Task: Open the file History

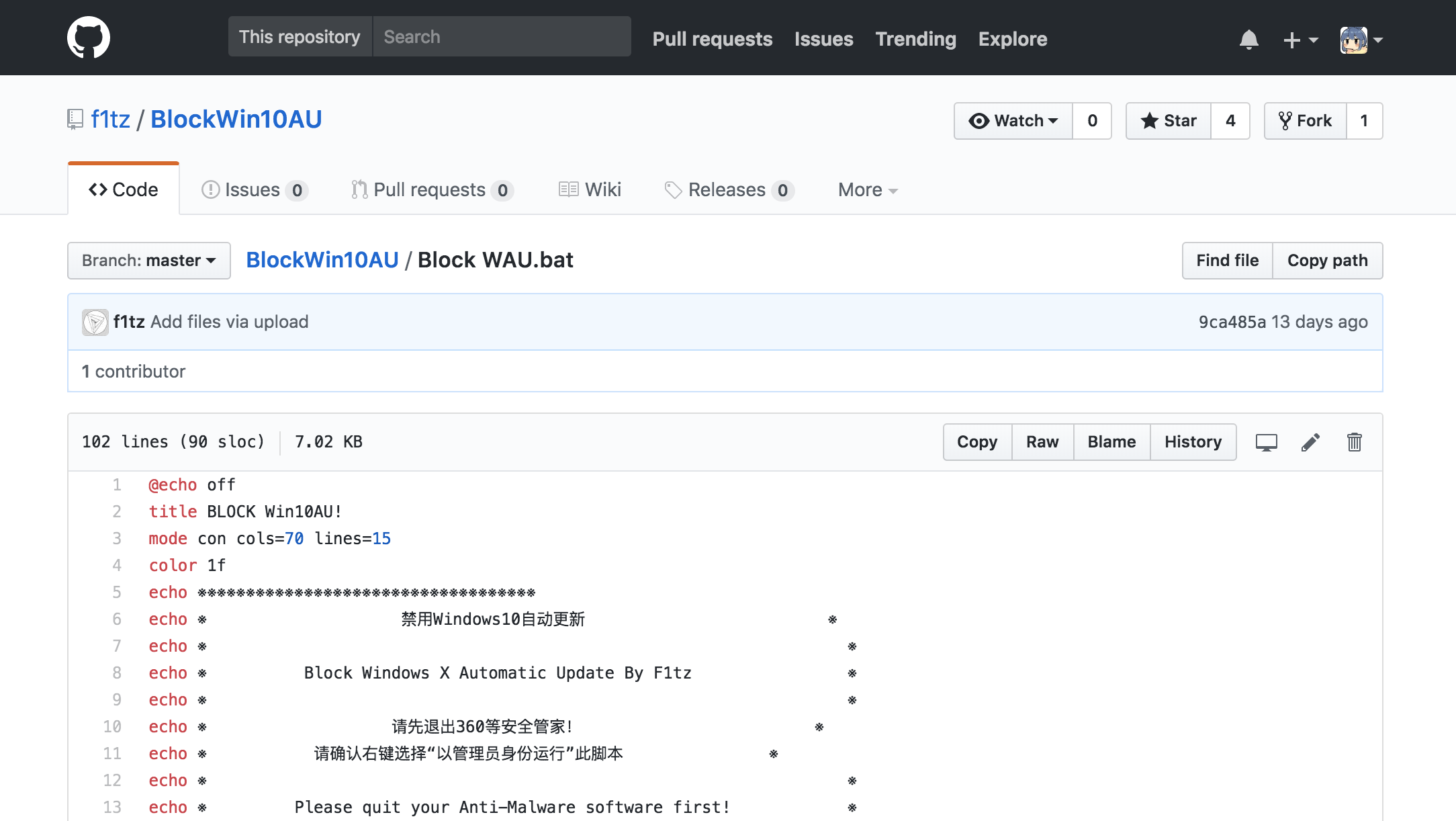Action: 1193,442
